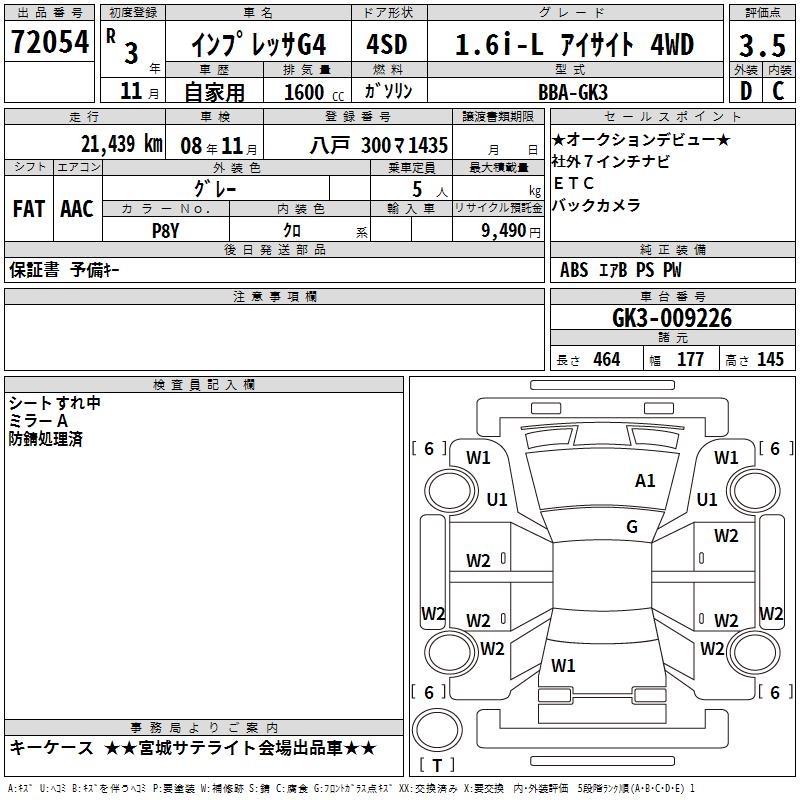Click the air conditioner code AAC
The height and width of the screenshot is (800, 800).
coord(77,209)
